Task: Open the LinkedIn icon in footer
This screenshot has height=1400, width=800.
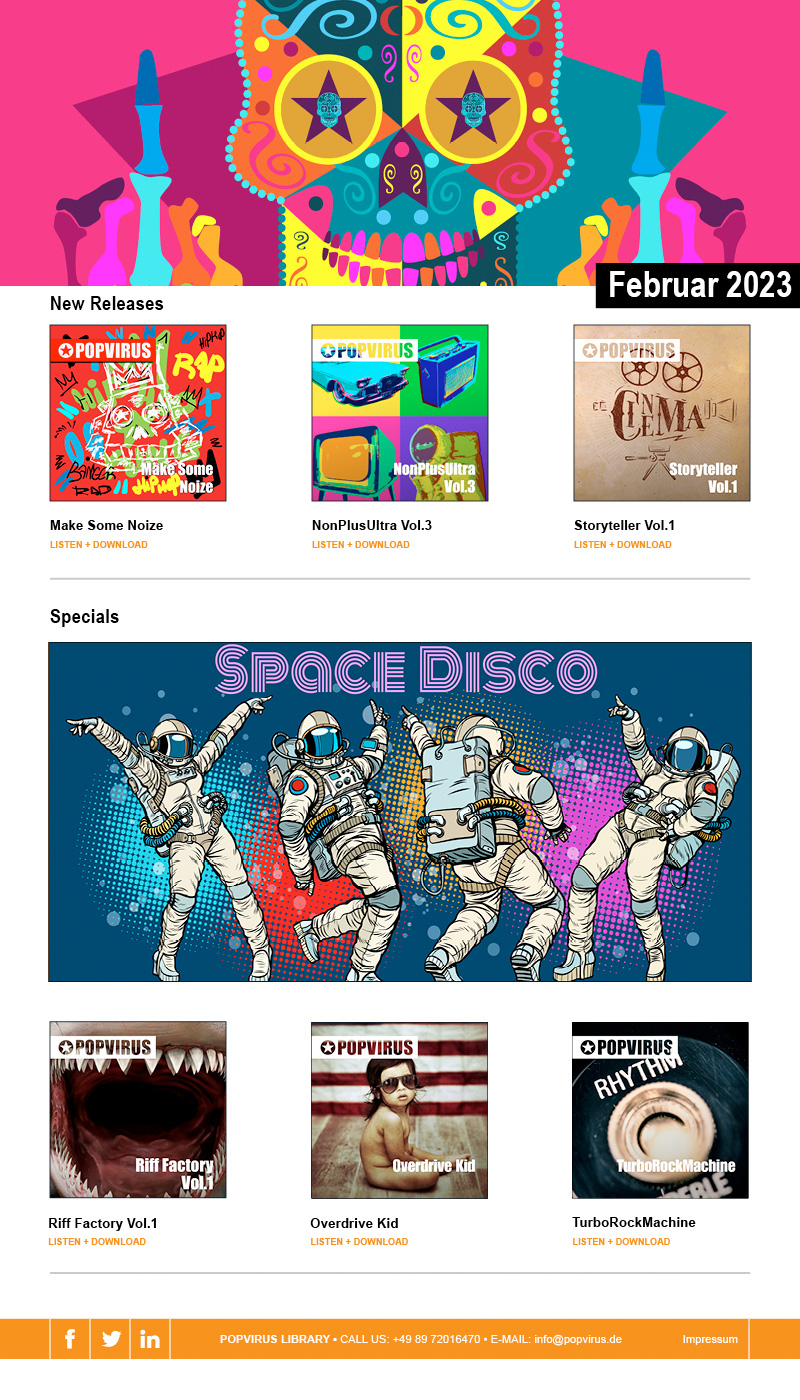Action: tap(150, 1339)
